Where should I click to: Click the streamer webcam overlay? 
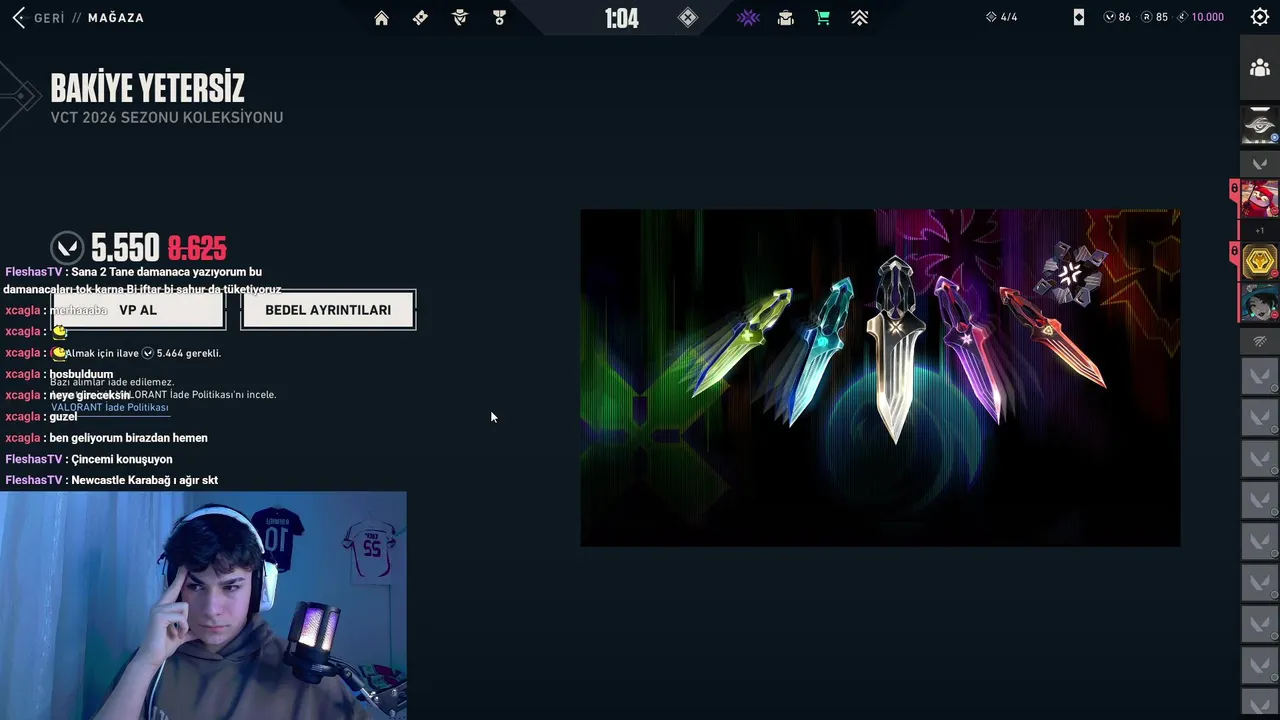[x=203, y=605]
